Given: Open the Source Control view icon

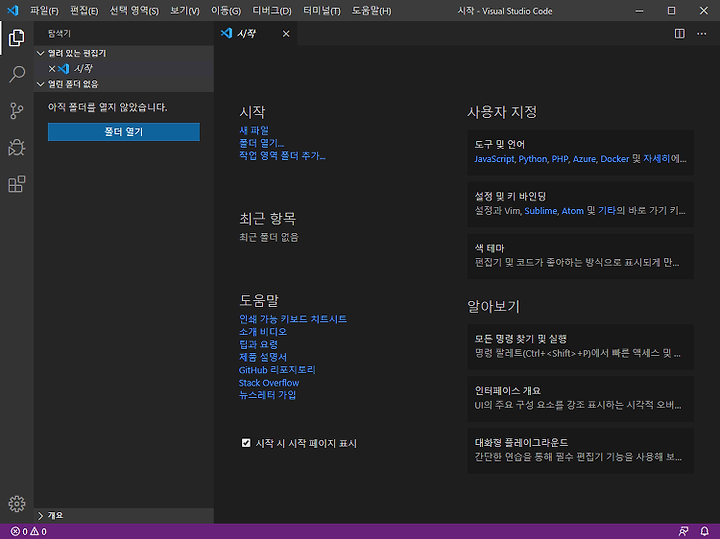Looking at the screenshot, I should [17, 111].
